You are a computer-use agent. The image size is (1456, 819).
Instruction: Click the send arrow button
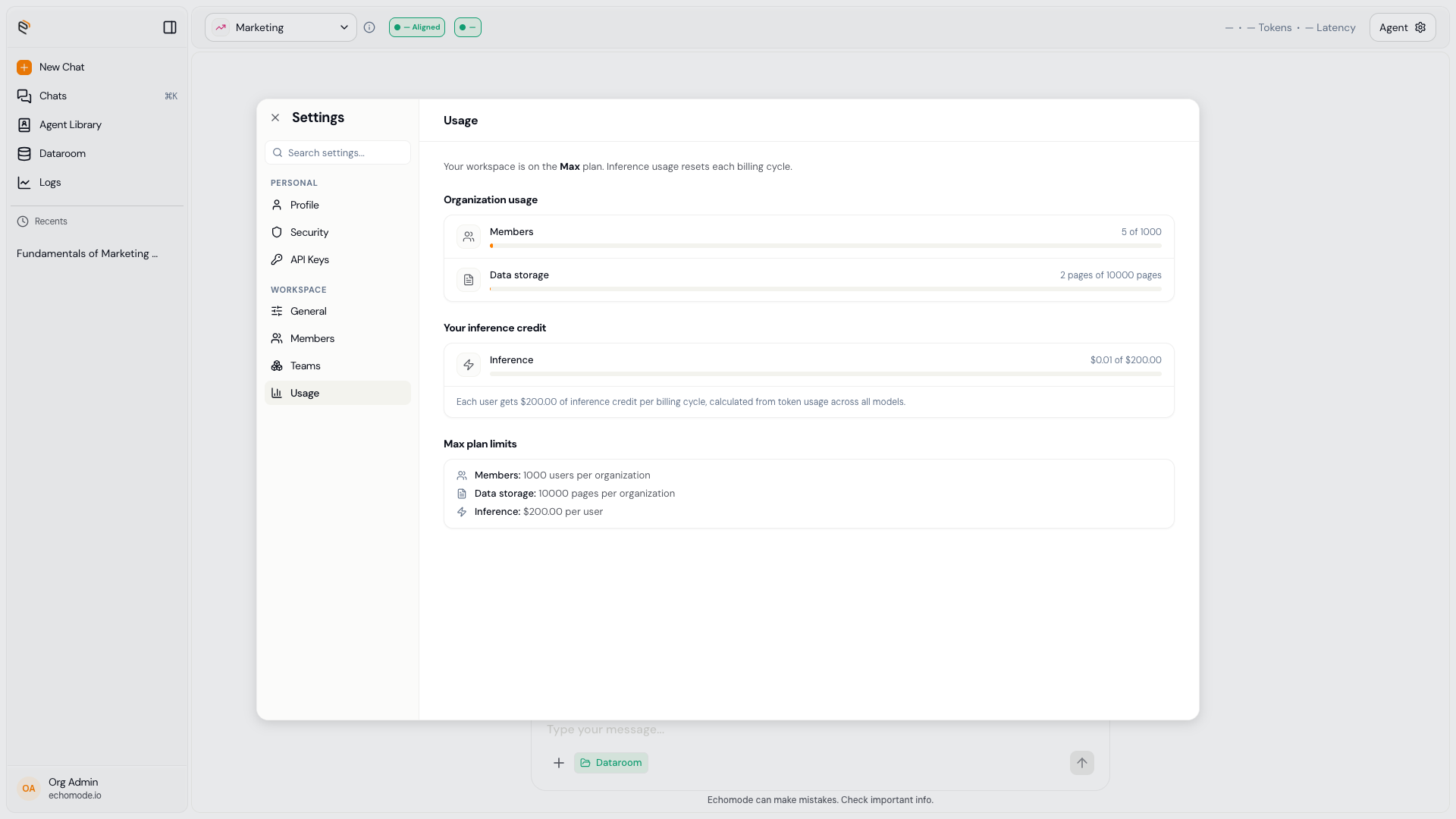coord(1082,763)
